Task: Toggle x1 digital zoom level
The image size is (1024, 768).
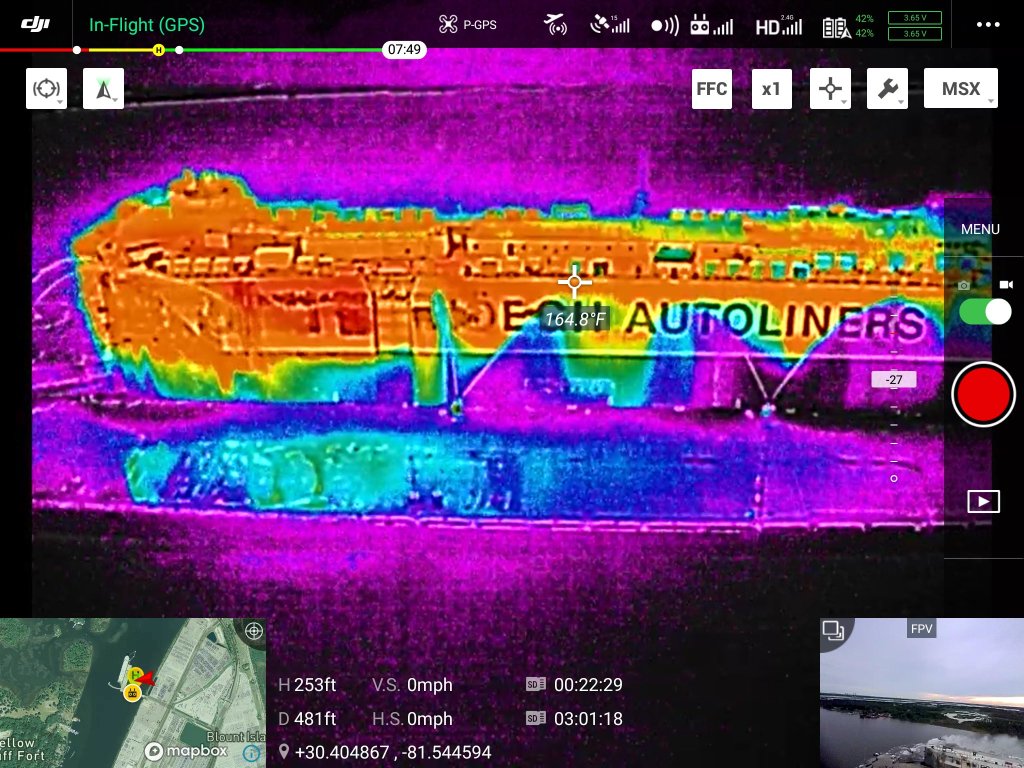Action: pyautogui.click(x=770, y=89)
